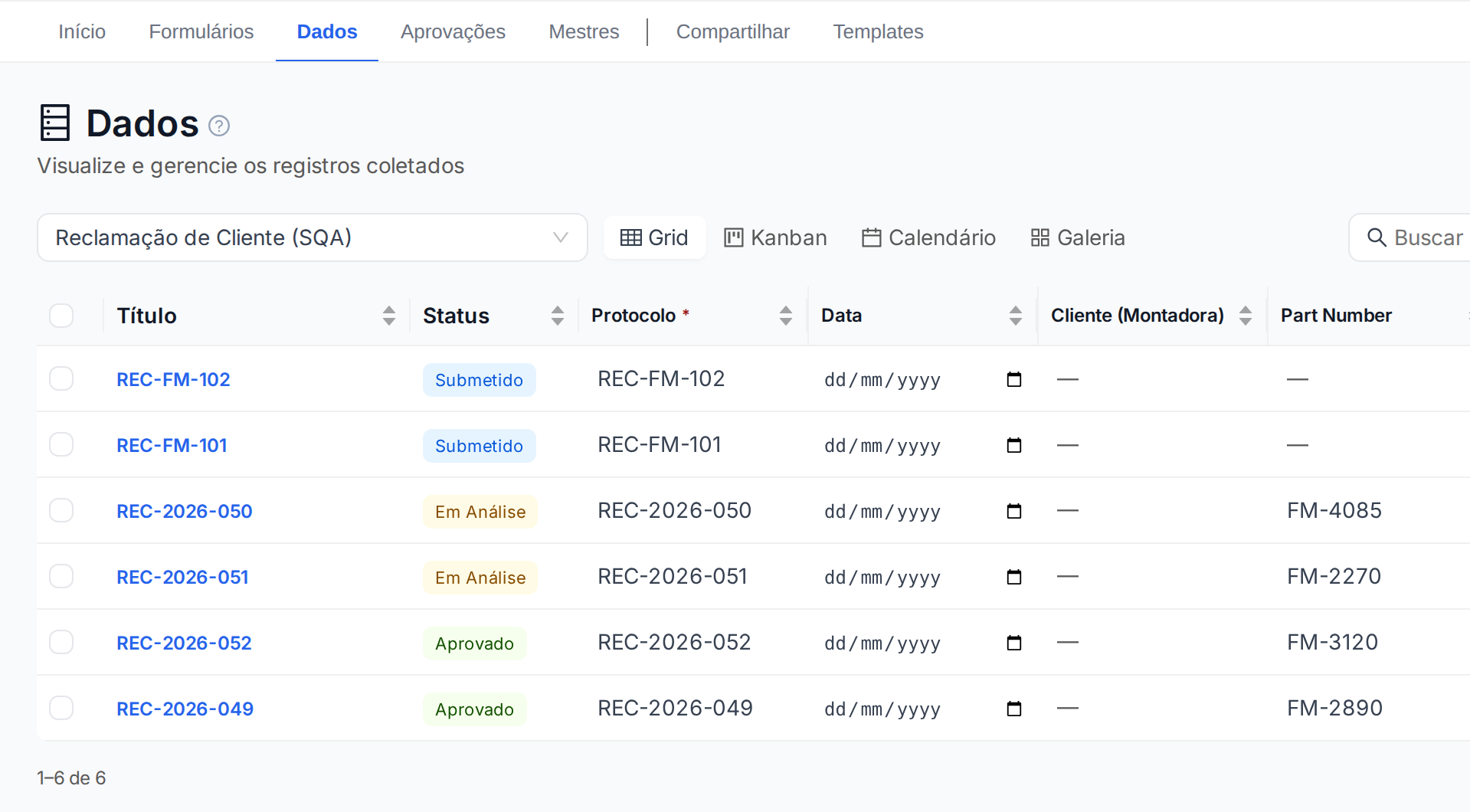
Task: Click the Part Number column header
Action: 1336,316
